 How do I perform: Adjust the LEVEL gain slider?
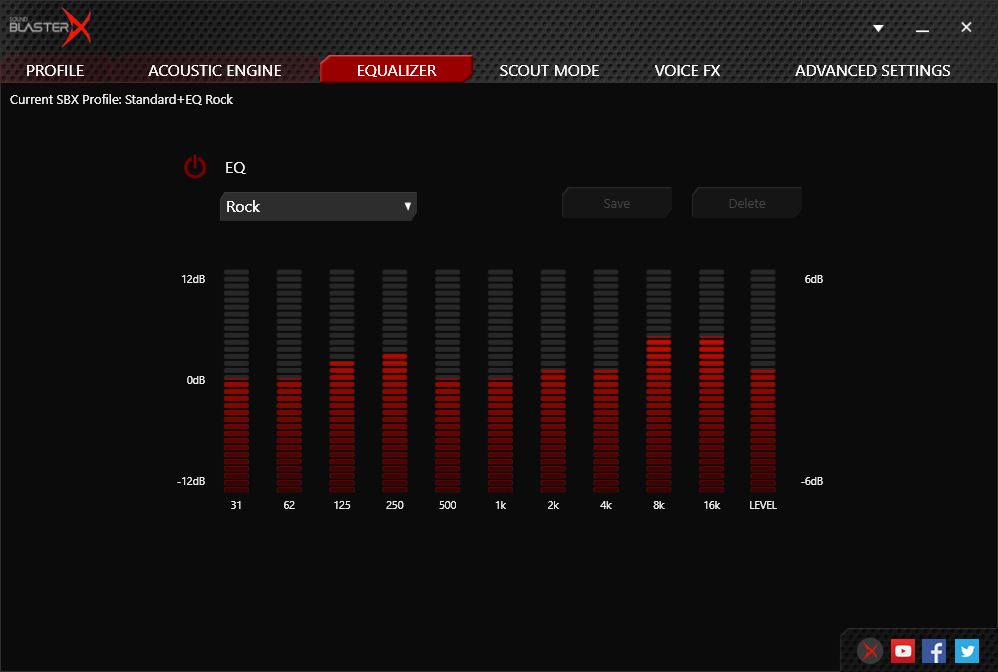click(763, 380)
